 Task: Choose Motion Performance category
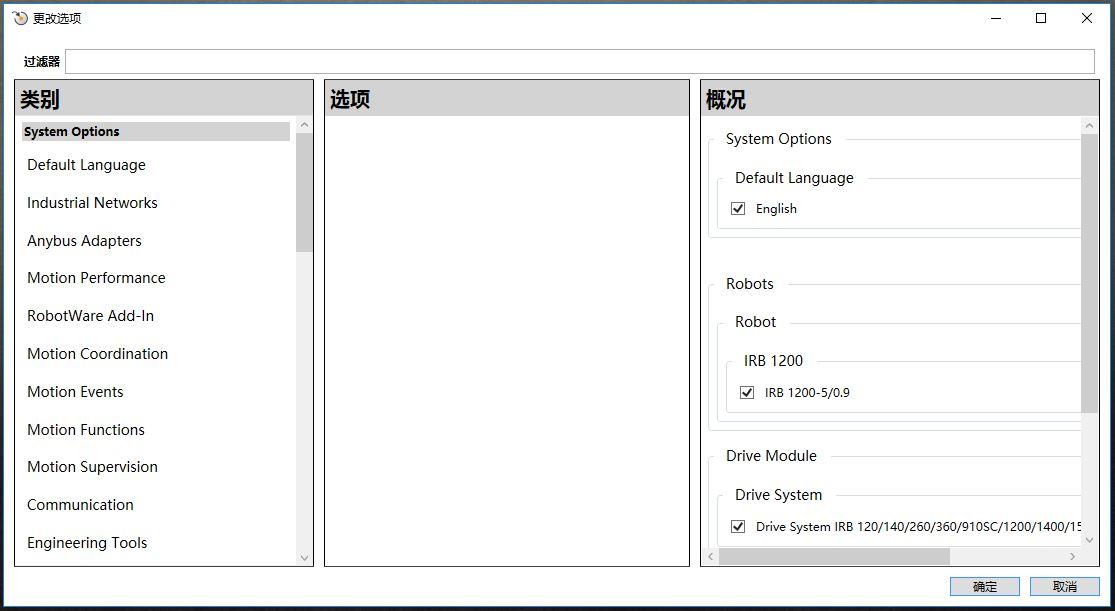tap(96, 278)
